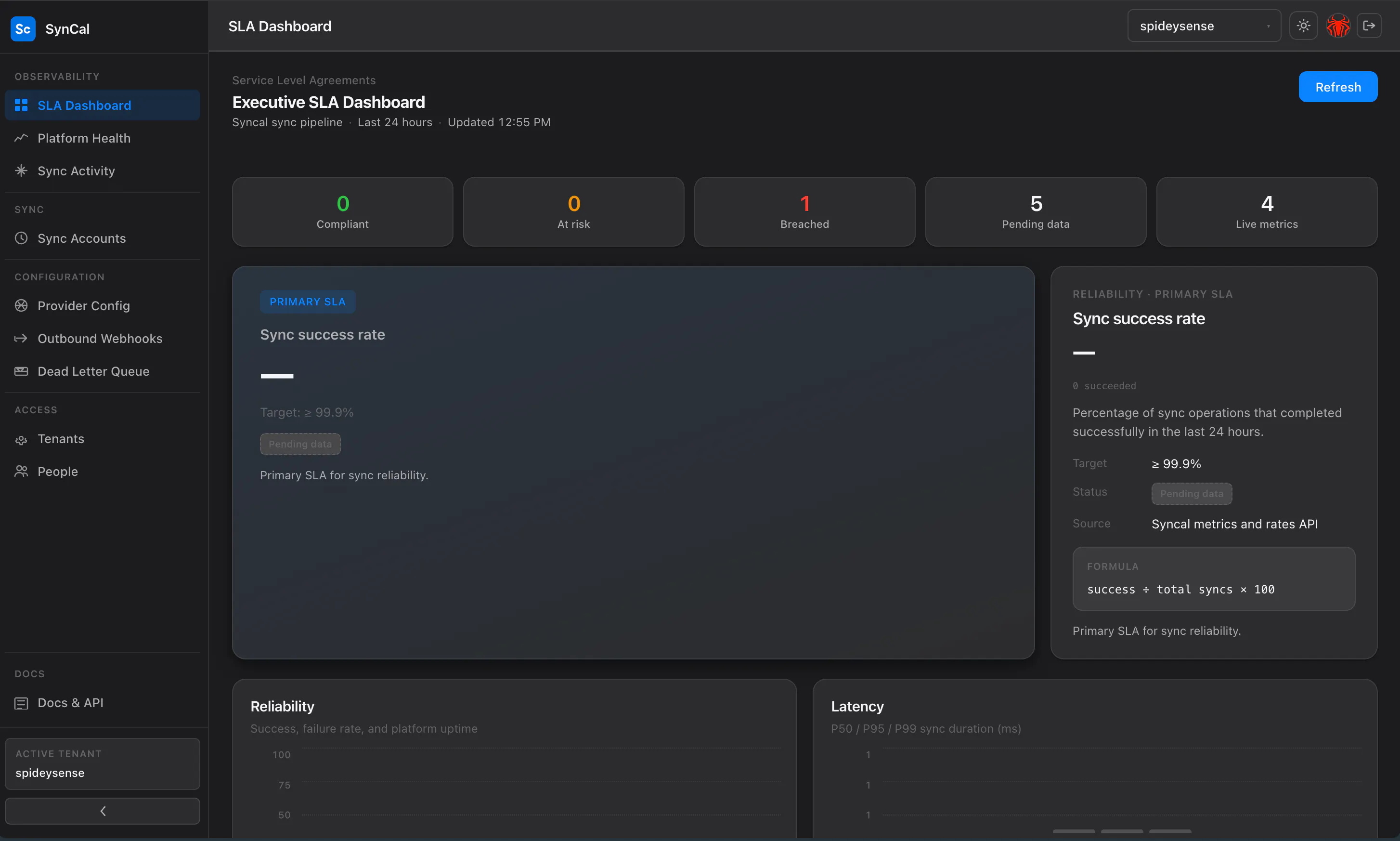Click the Sync Accounts clock icon
The width and height of the screenshot is (1400, 841).
(21, 238)
